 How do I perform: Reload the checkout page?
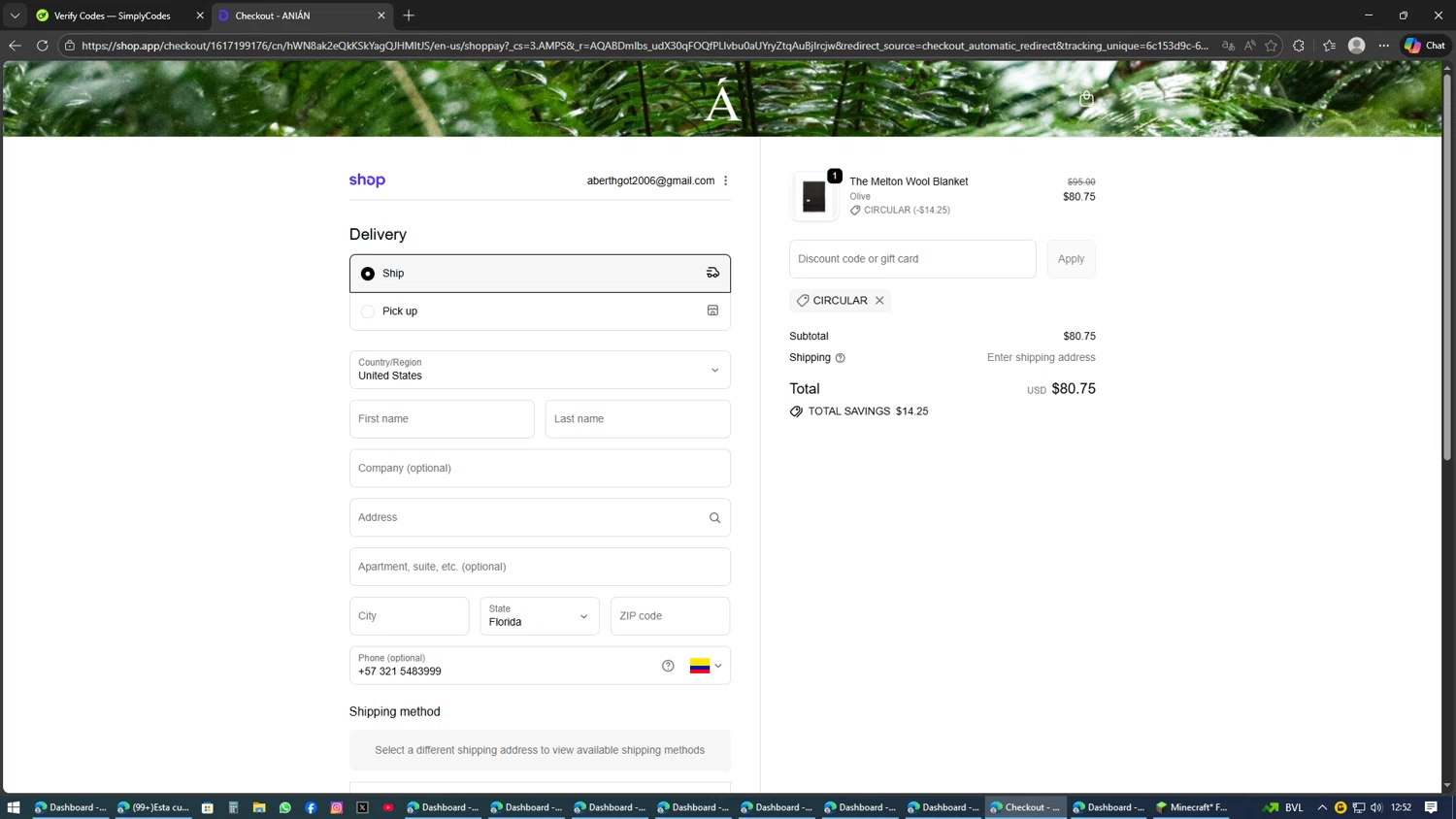click(x=42, y=46)
